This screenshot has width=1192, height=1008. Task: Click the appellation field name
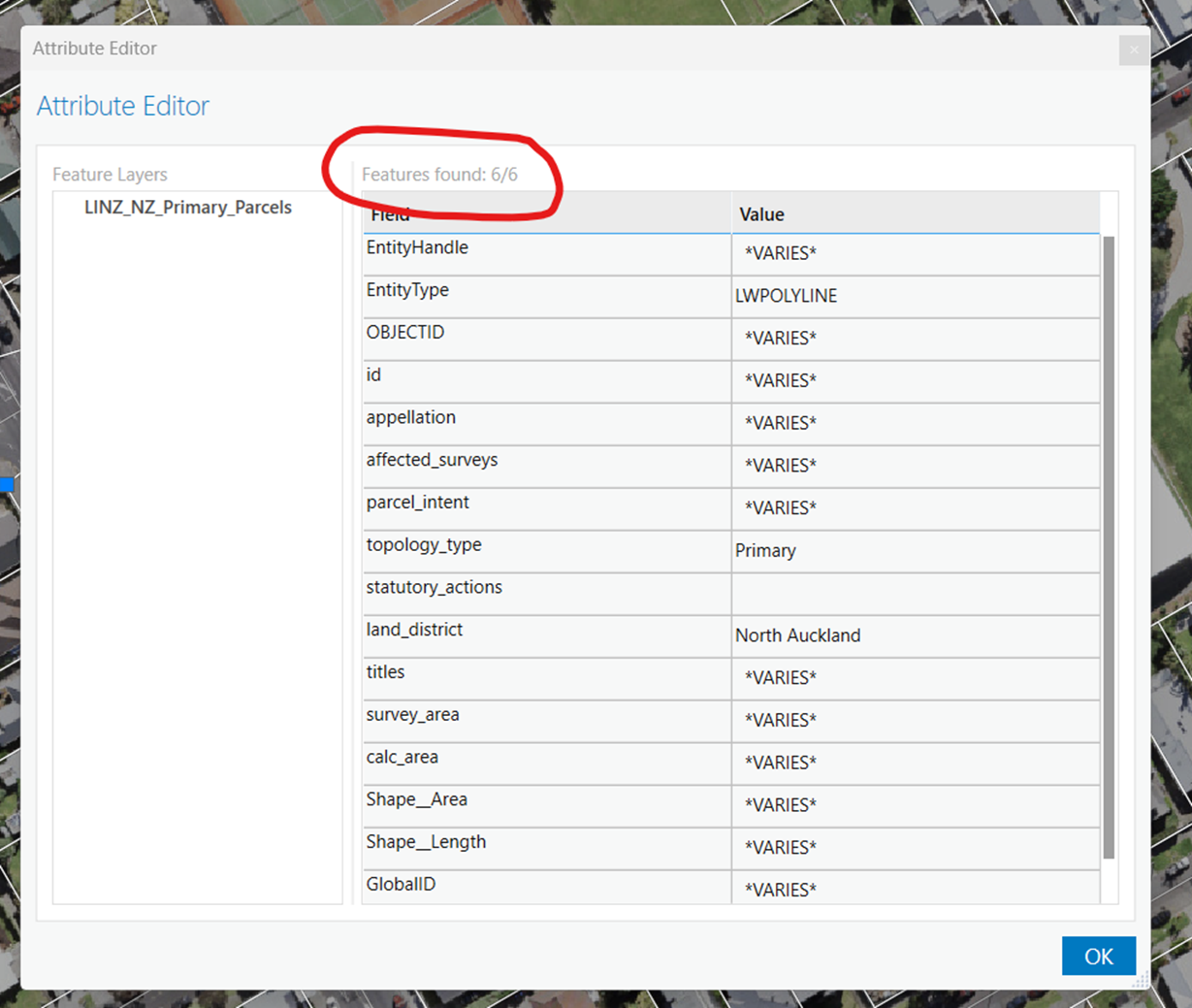(x=410, y=417)
